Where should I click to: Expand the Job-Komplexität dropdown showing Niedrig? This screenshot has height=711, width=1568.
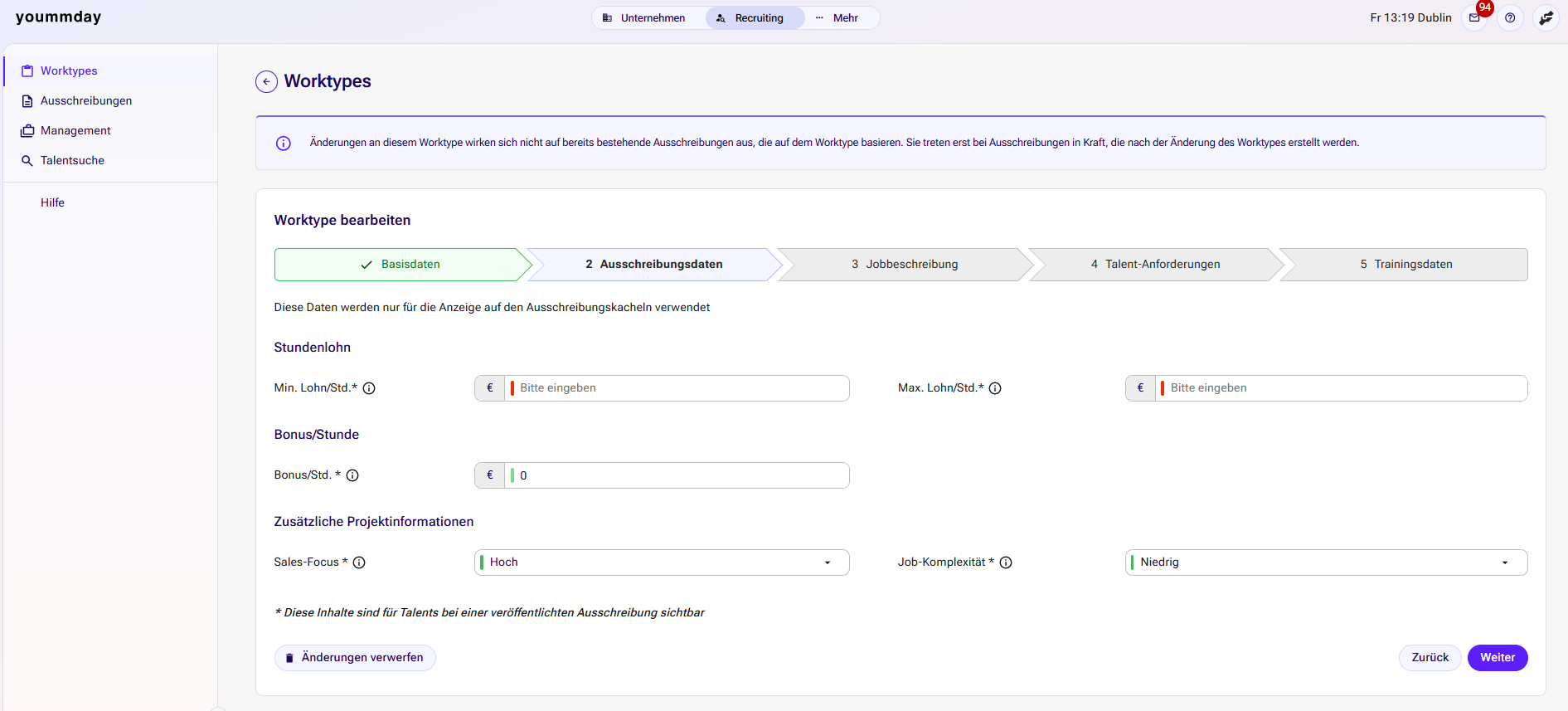pos(1325,562)
